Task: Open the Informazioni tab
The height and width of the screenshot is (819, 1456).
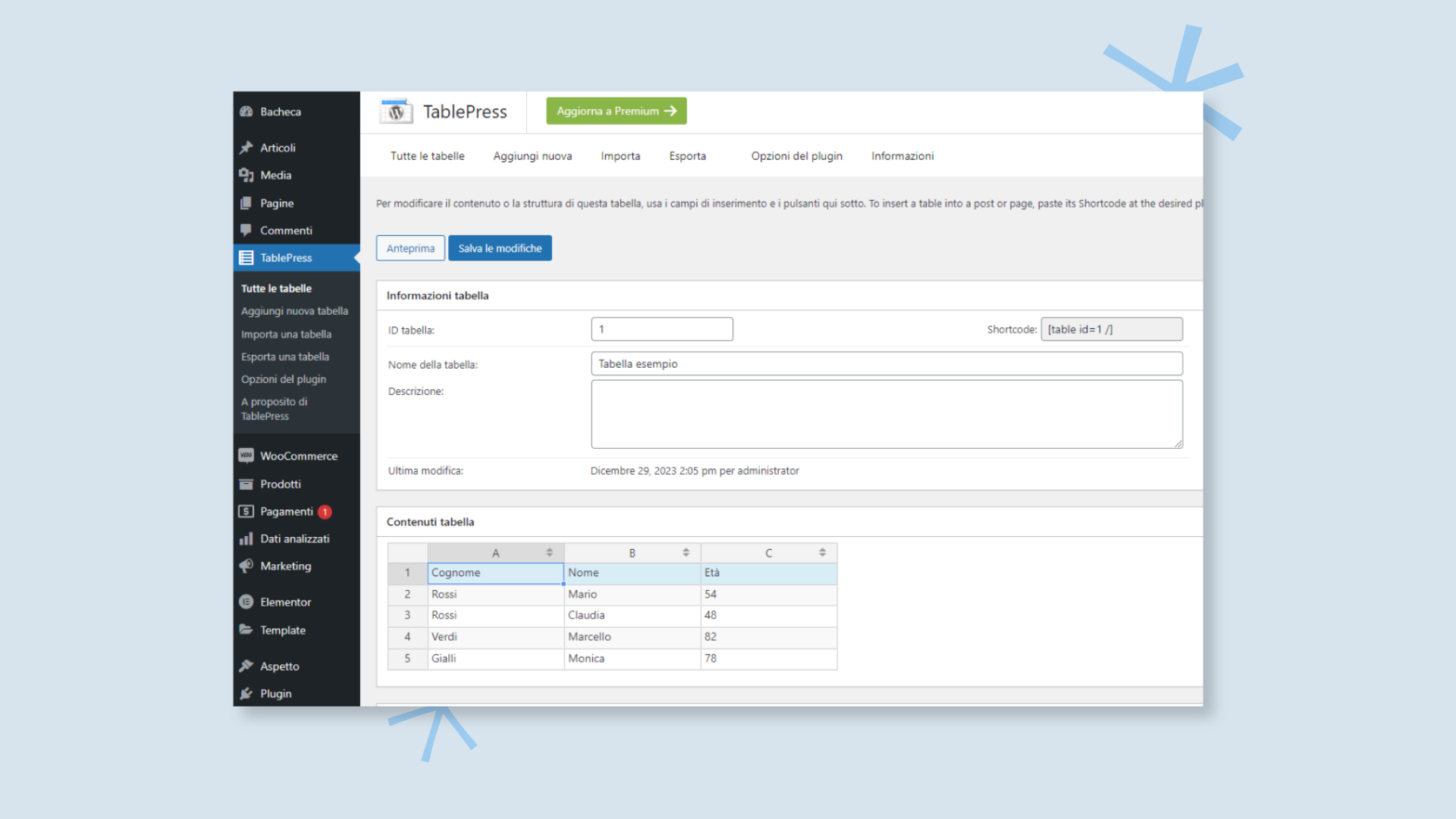Action: [x=902, y=156]
